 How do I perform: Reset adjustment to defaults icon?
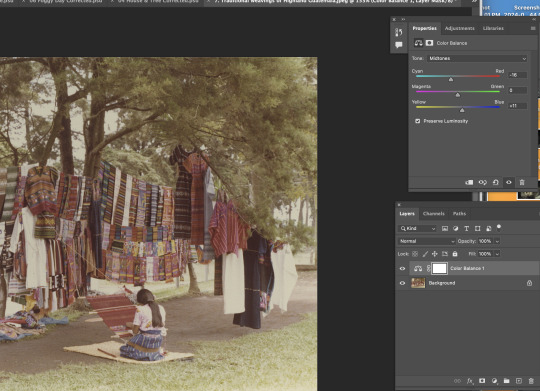pyautogui.click(x=496, y=183)
